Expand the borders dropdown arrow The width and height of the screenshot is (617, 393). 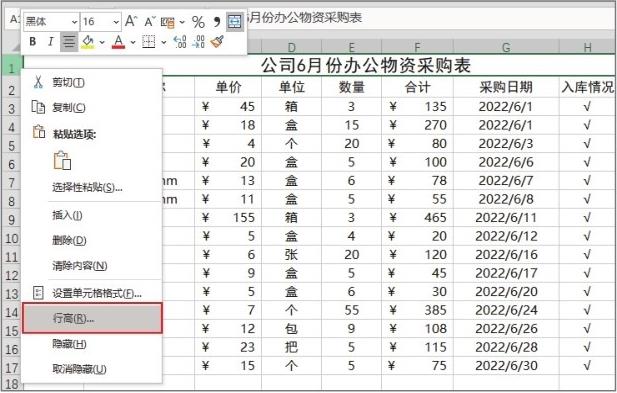[164, 42]
